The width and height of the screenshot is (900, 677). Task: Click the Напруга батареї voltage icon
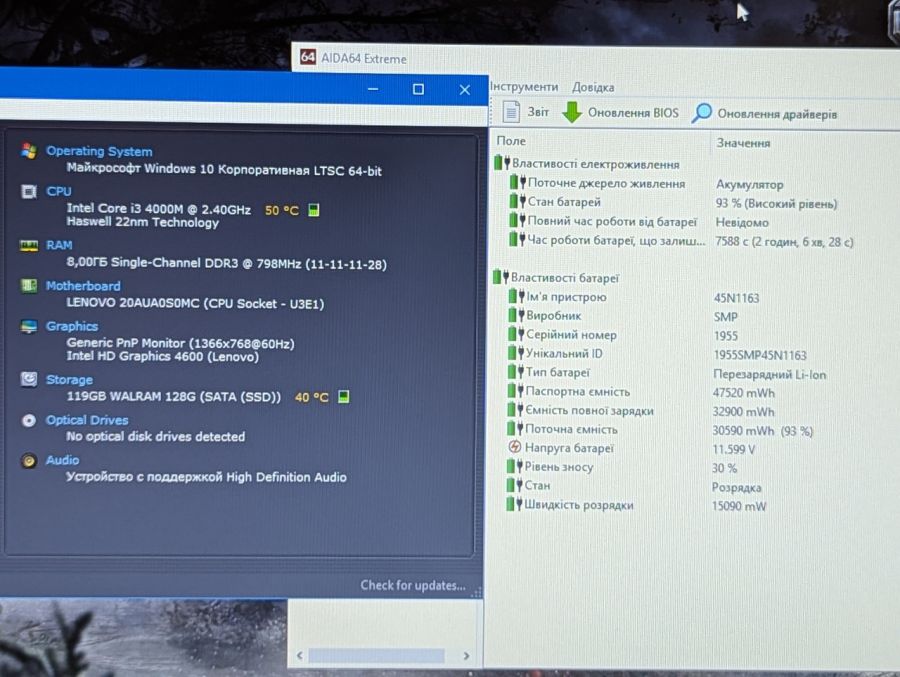click(x=514, y=447)
